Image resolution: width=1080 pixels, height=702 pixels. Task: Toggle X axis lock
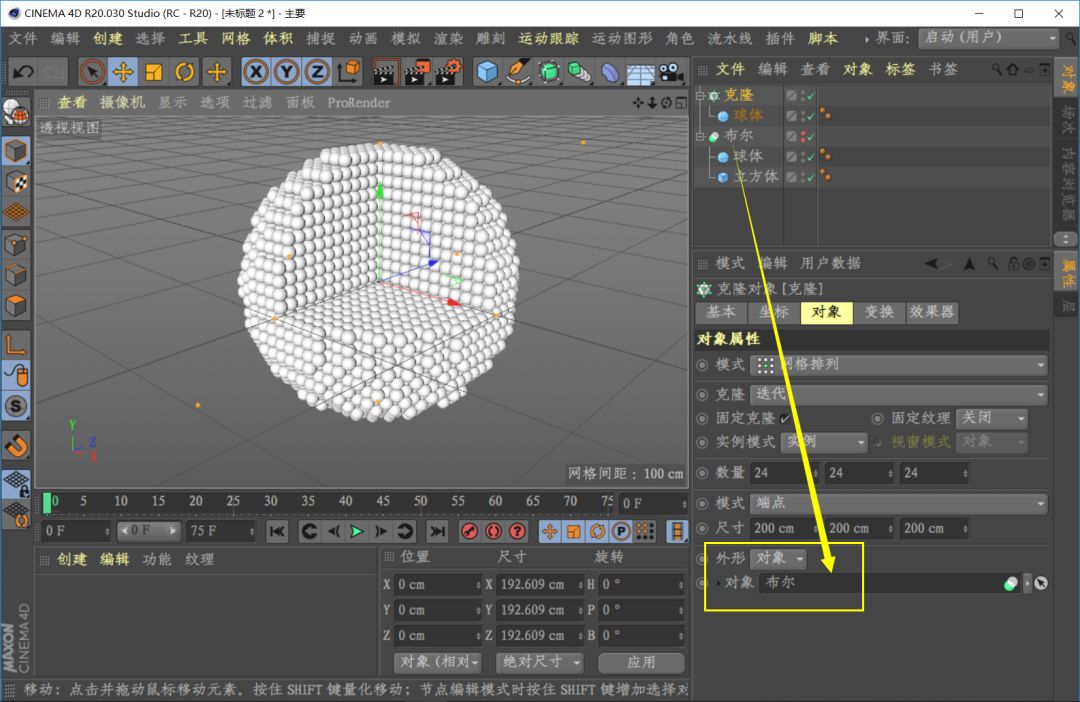[x=256, y=72]
